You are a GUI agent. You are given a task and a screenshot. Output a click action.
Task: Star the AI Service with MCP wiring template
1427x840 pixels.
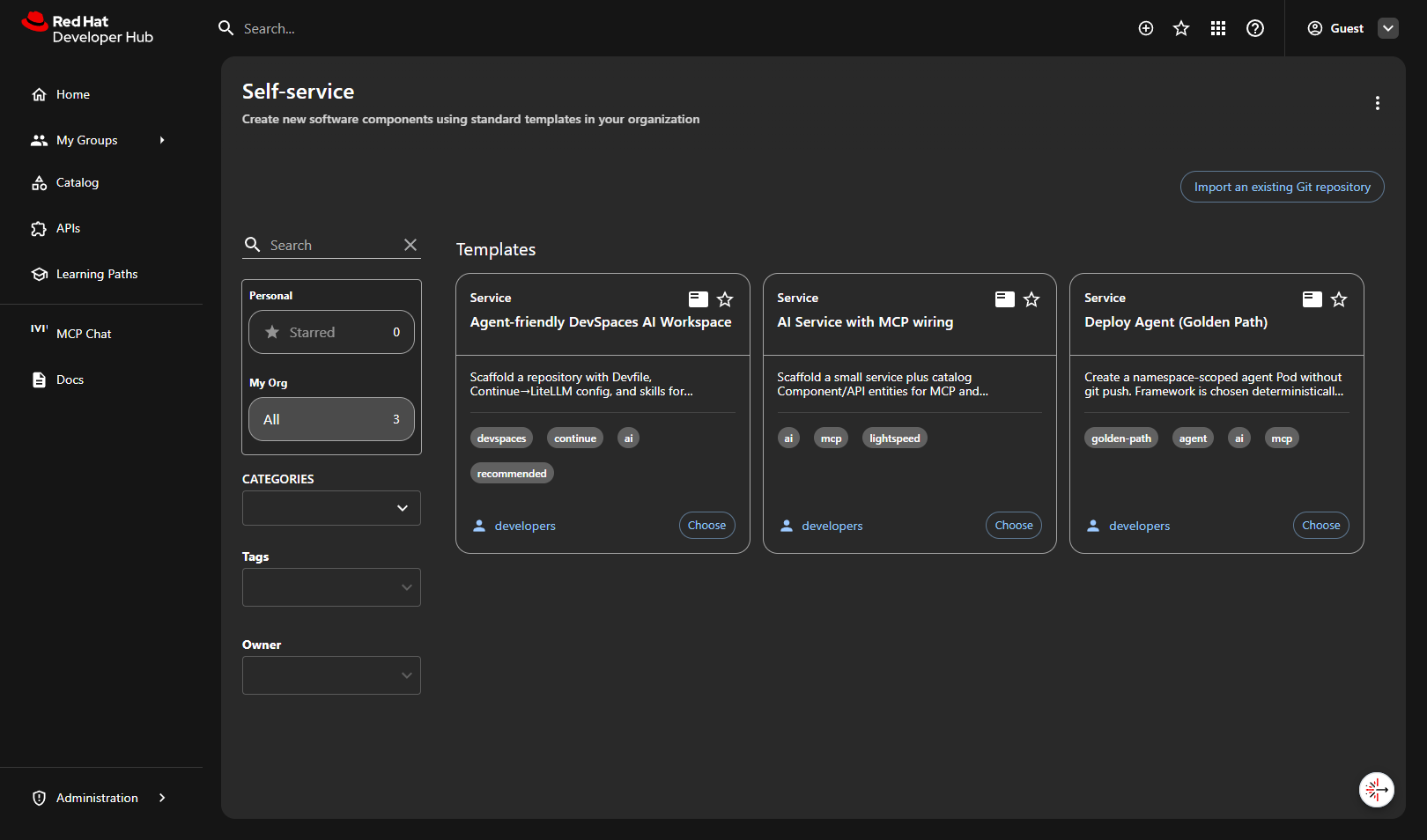1031,299
